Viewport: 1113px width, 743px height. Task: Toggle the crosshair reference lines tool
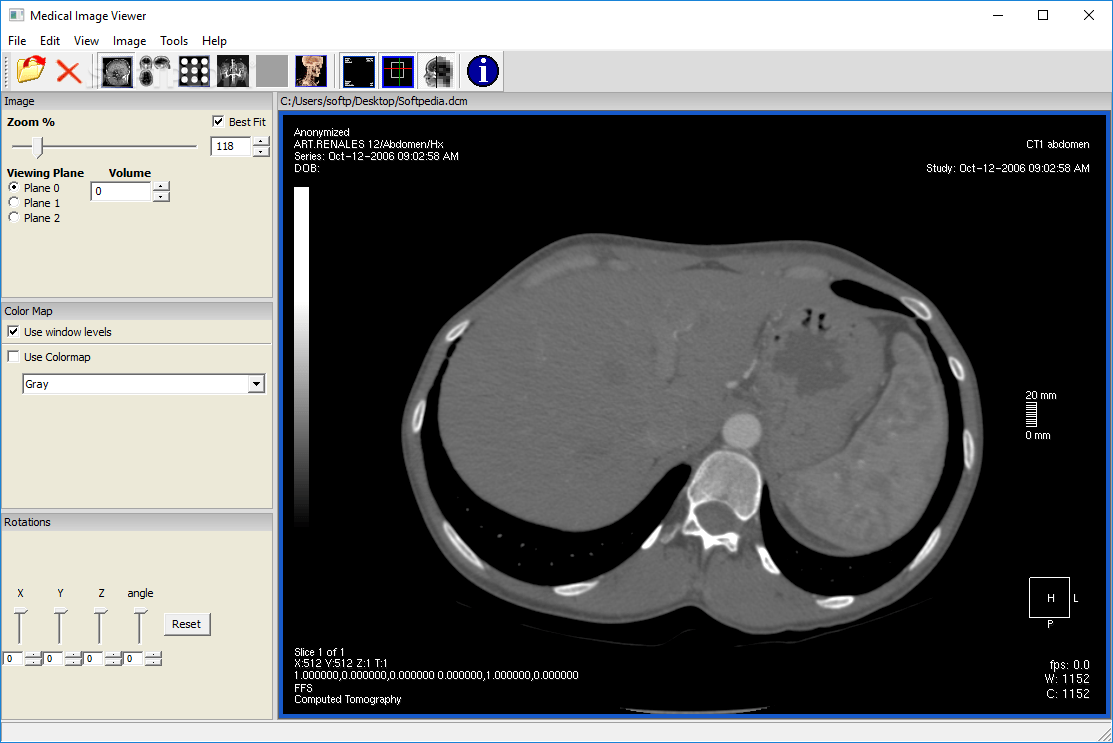398,70
